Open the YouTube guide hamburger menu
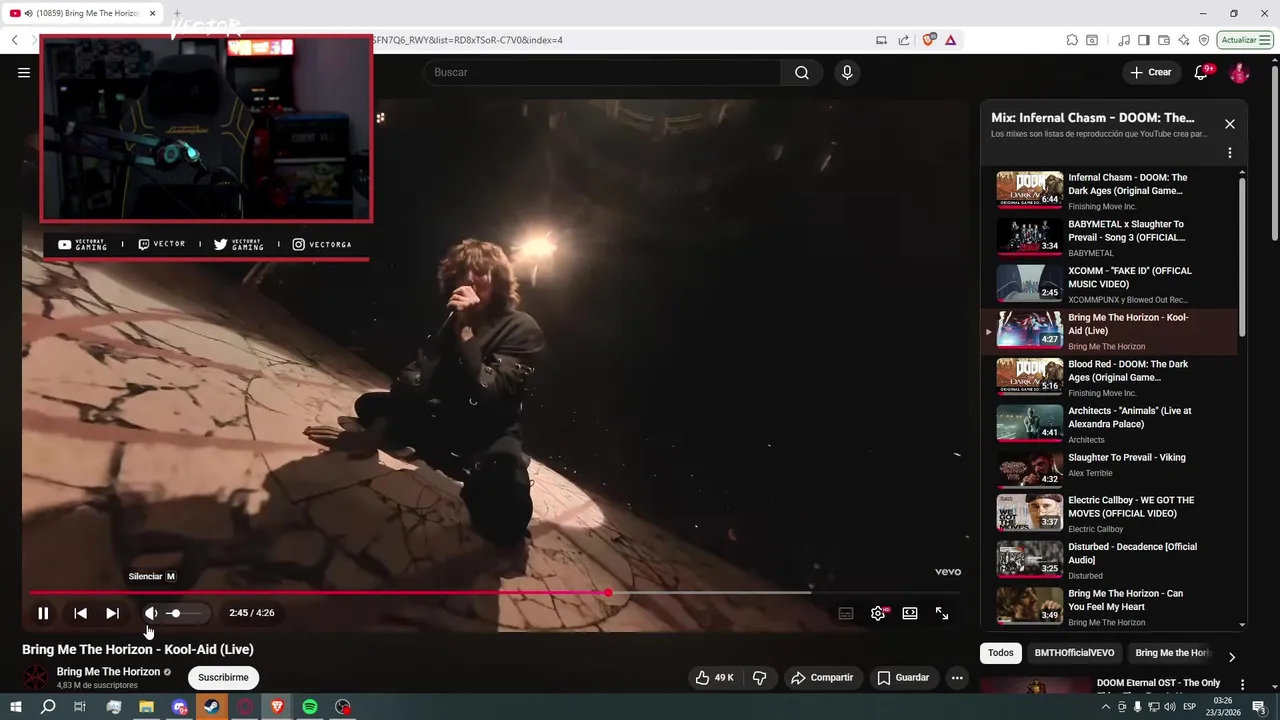 [24, 72]
